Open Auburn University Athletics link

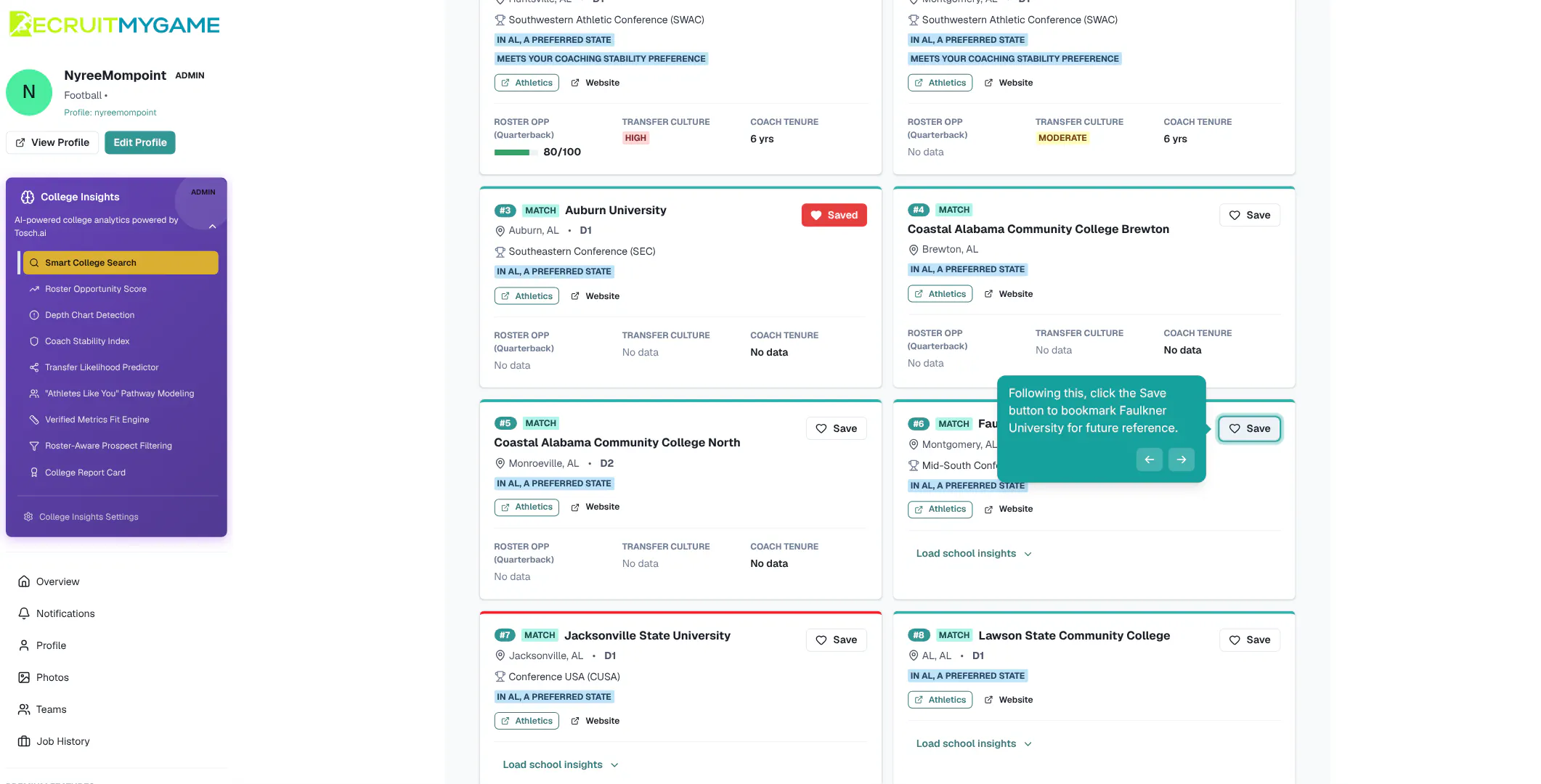526,296
